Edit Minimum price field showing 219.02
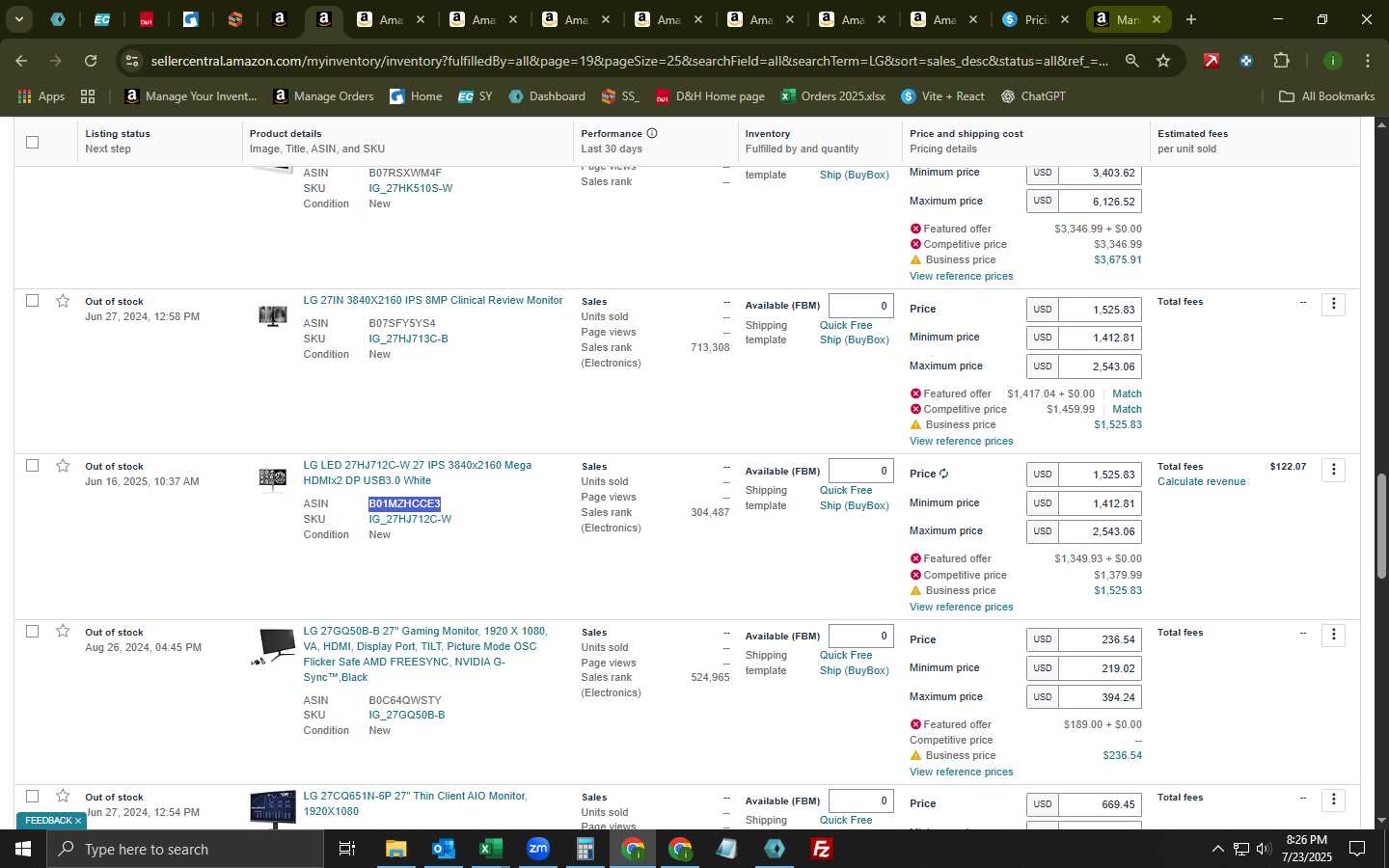The image size is (1389, 868). coord(1100,668)
